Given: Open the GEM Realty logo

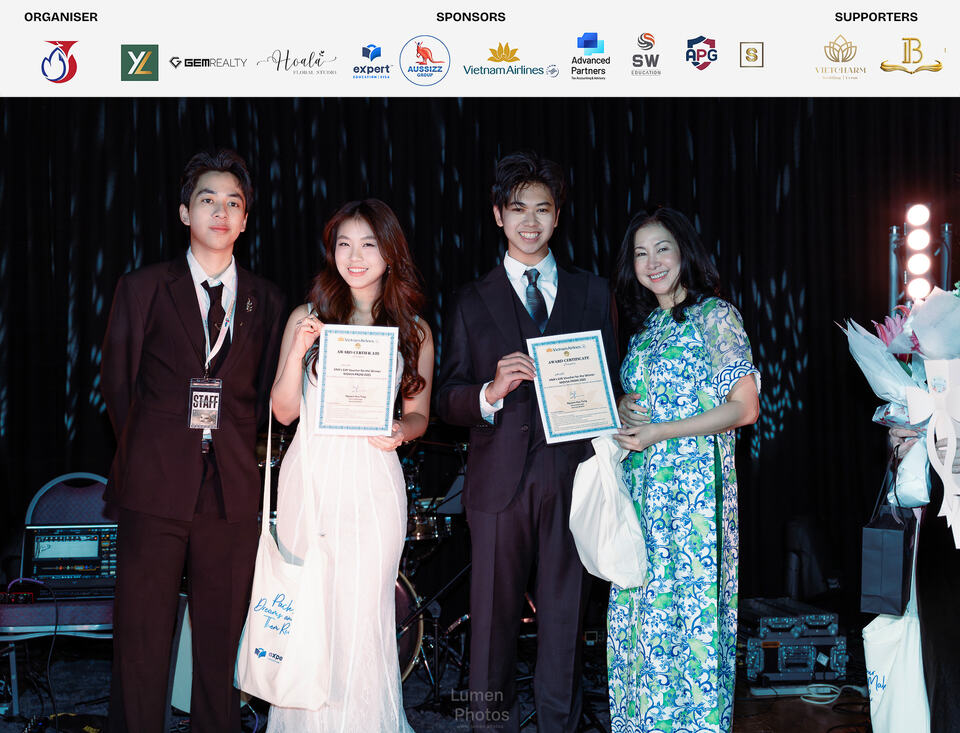Looking at the screenshot, I should (208, 62).
